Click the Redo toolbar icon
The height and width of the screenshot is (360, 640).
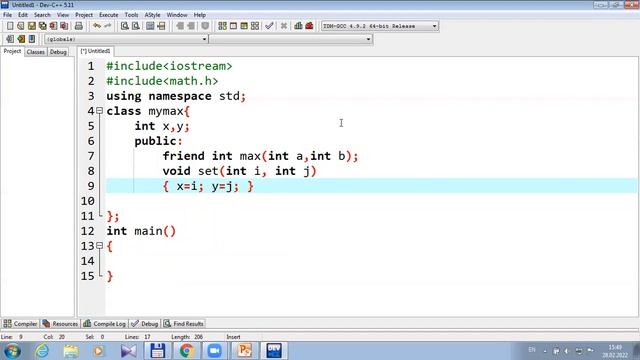108,26
